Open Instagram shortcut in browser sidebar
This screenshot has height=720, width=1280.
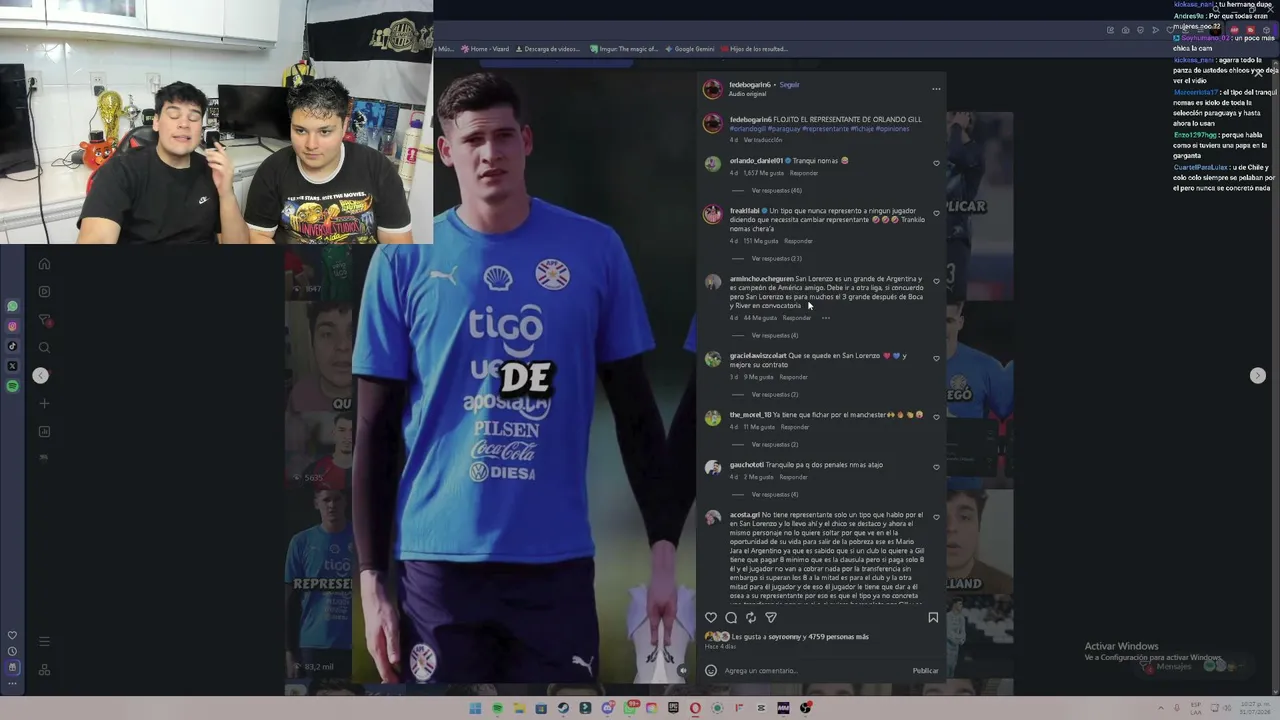(12, 326)
